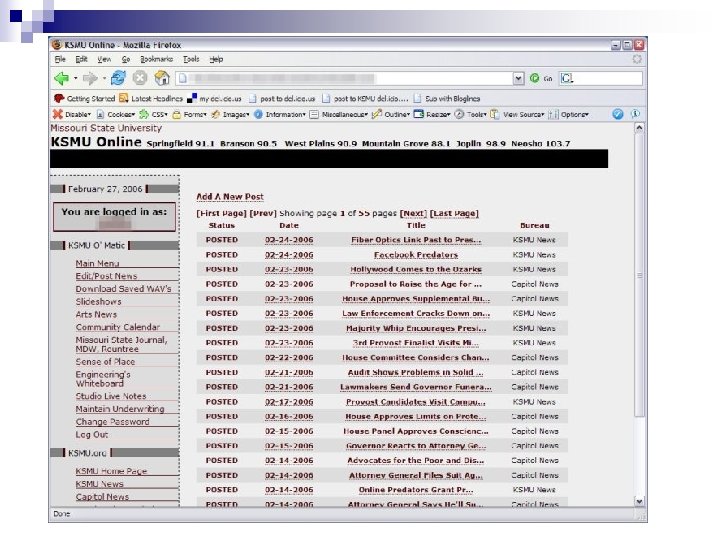720x540 pixels.
Task: Open the Hollywood Comes to the Ozarks post
Action: pos(416,270)
